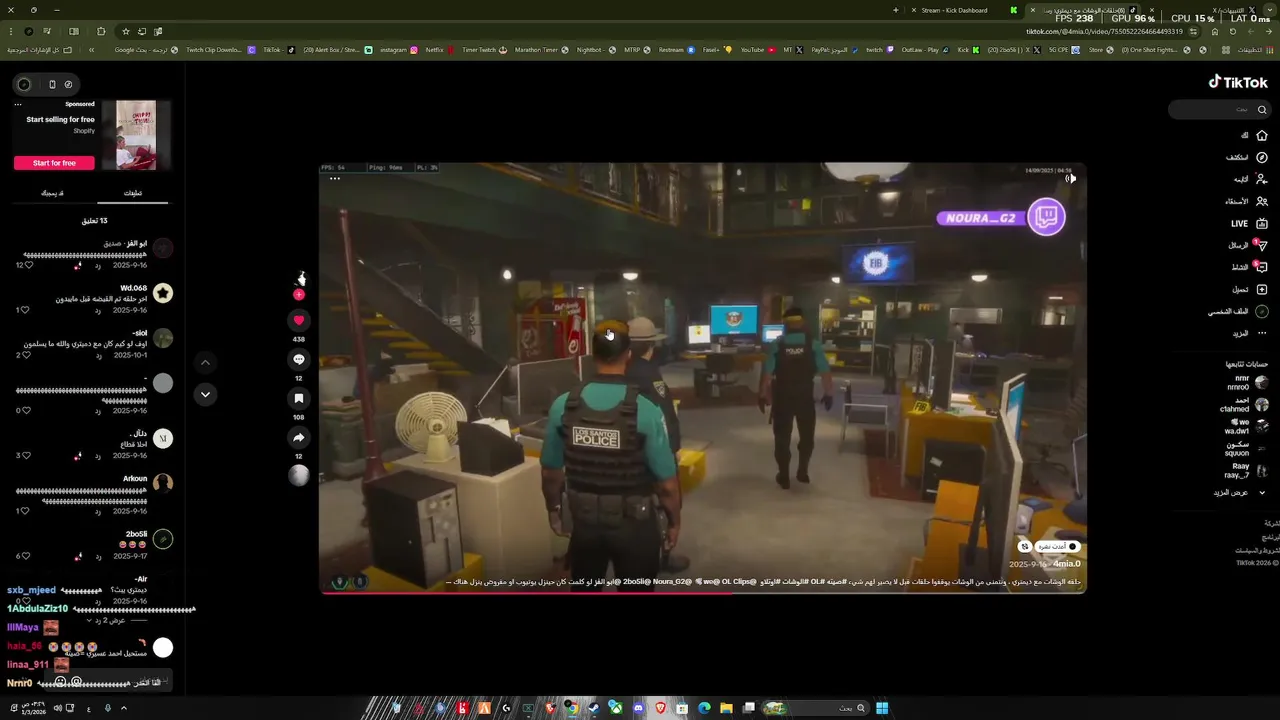Open instagram bookmark

click(x=399, y=49)
